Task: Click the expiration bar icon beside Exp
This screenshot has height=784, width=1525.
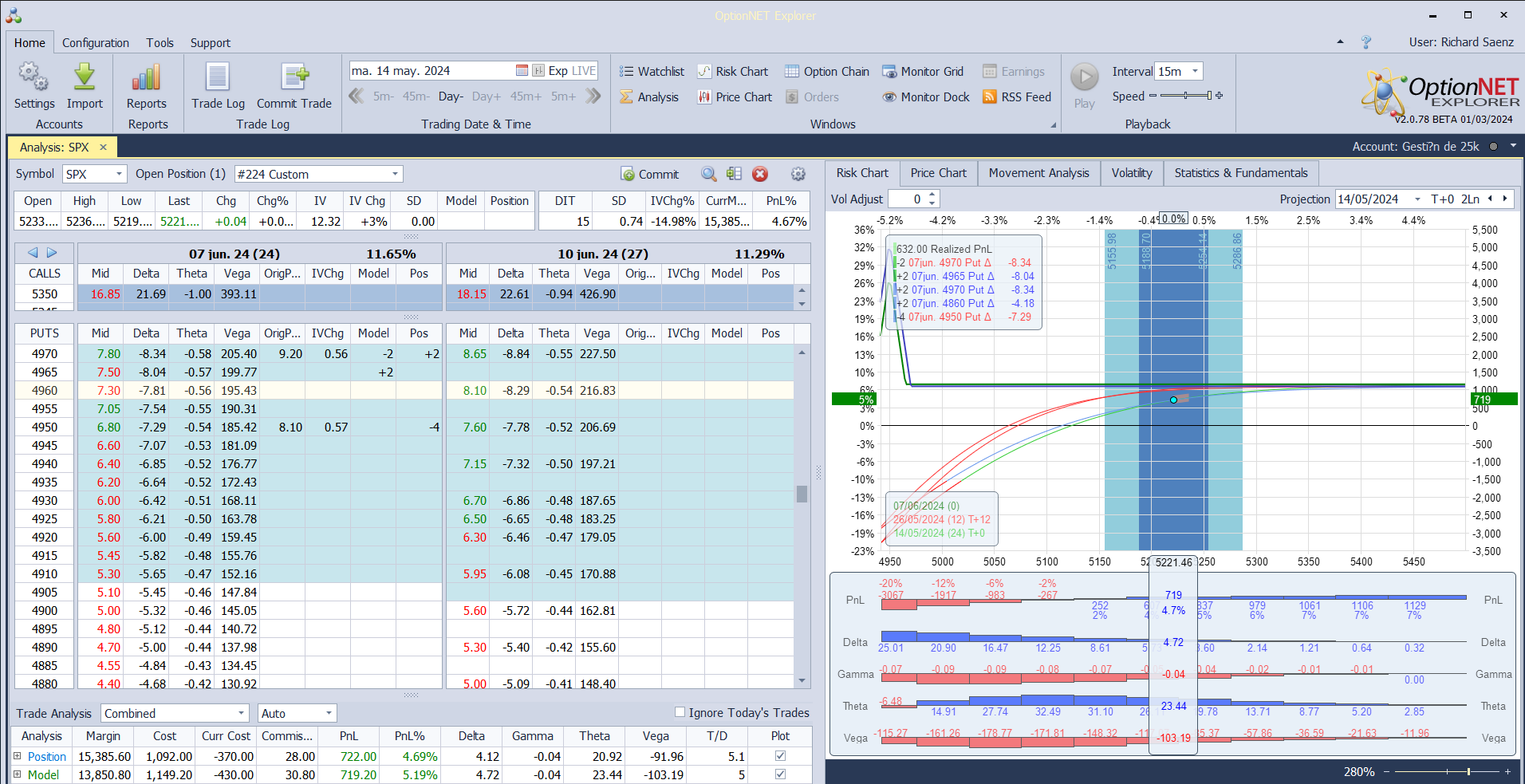Action: (x=538, y=70)
